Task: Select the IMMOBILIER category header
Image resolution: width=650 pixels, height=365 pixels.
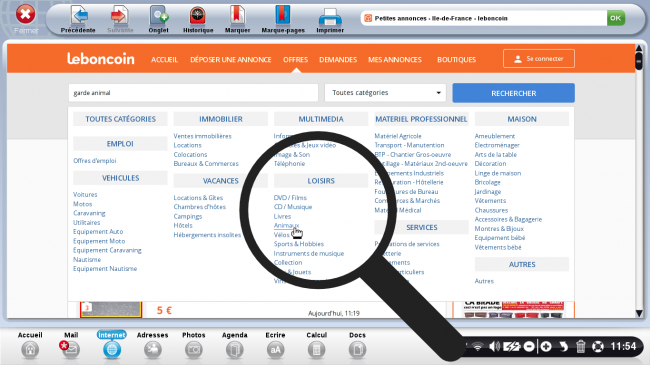Action: click(x=221, y=119)
